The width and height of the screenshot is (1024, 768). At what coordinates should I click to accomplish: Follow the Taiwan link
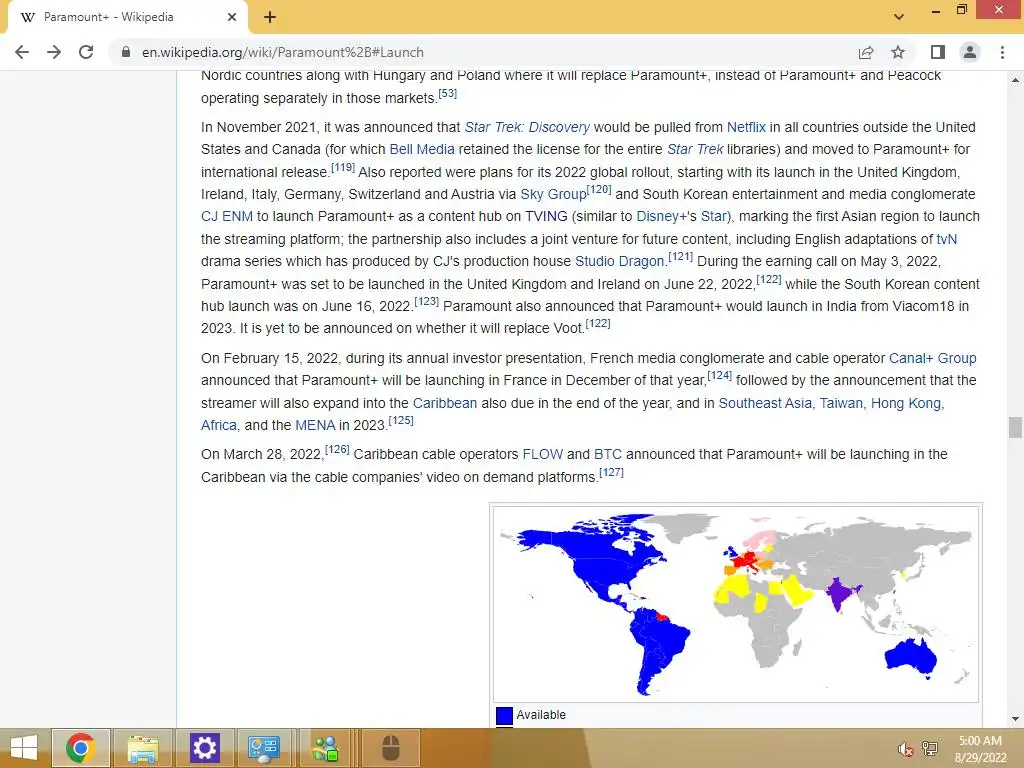point(841,404)
